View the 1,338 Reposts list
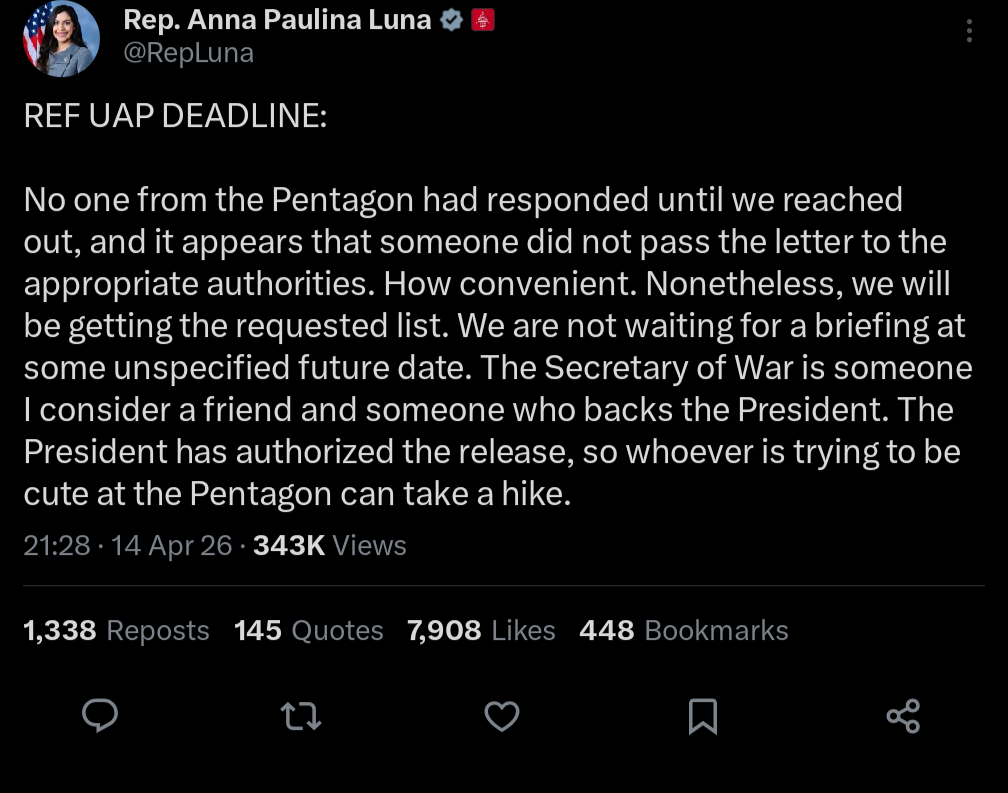 [x=116, y=631]
